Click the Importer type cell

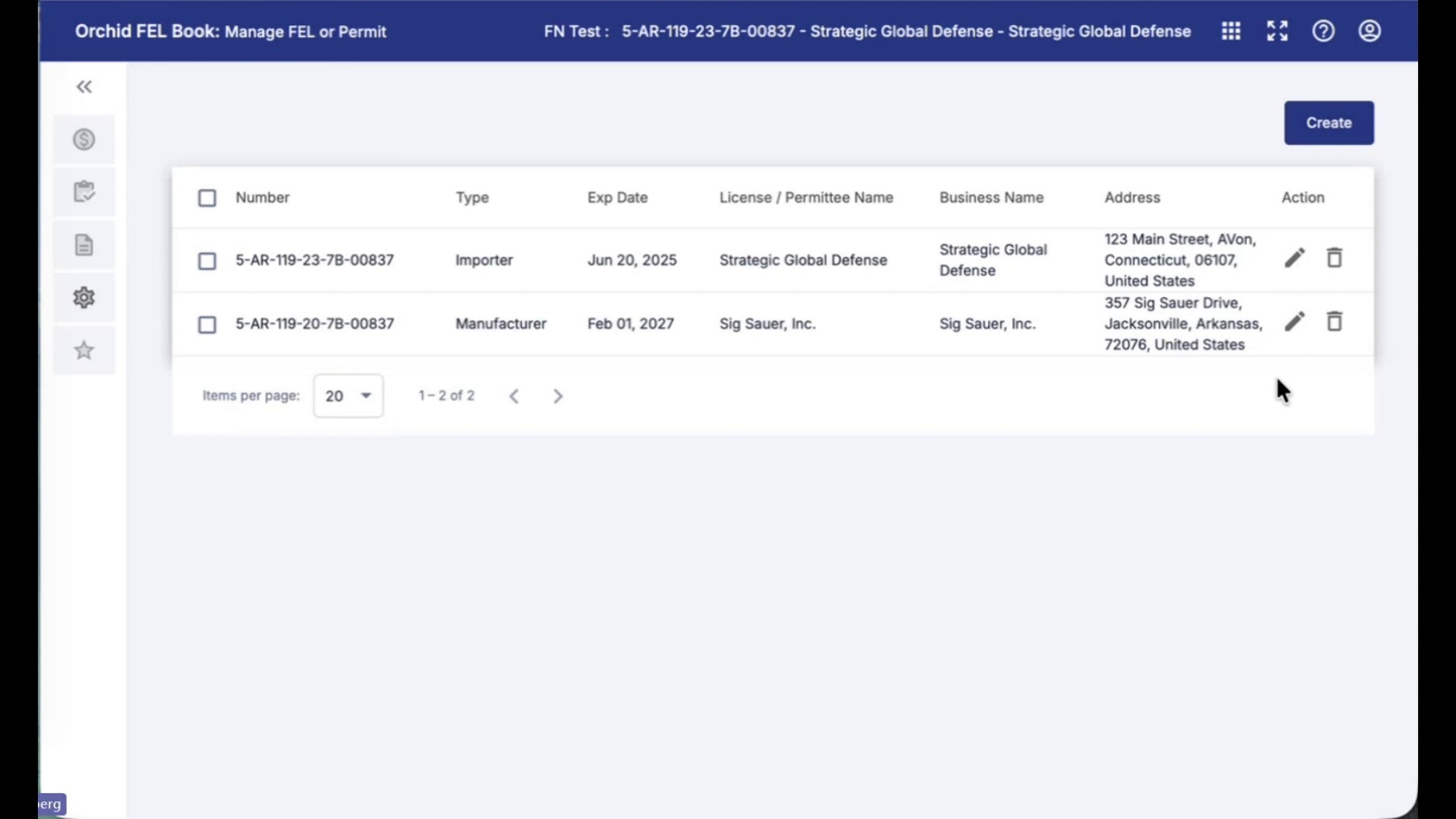pyautogui.click(x=484, y=260)
